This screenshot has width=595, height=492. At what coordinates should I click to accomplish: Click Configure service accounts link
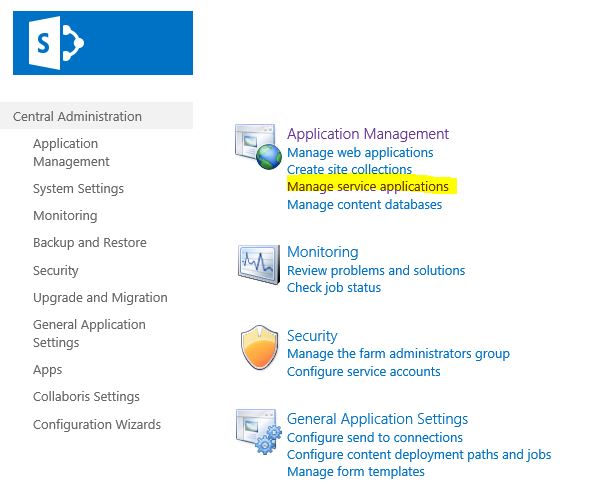pos(364,371)
